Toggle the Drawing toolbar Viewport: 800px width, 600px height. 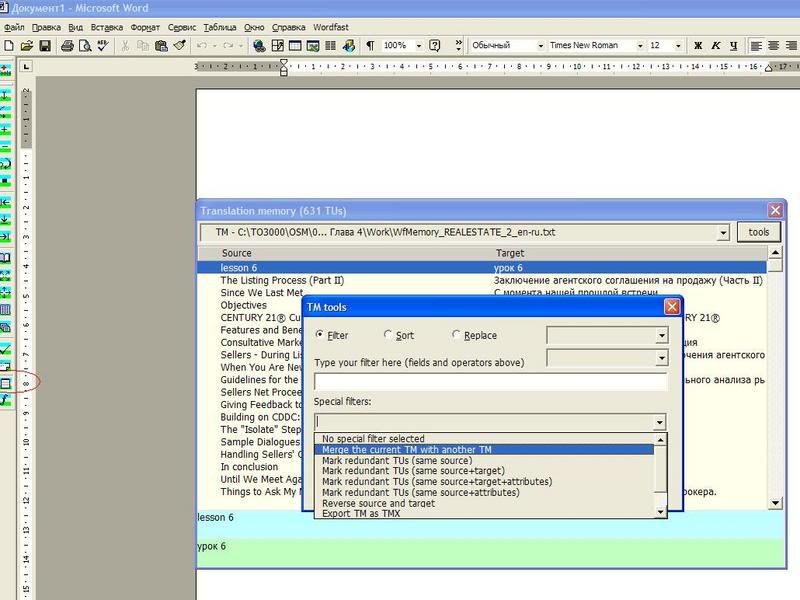(x=349, y=46)
